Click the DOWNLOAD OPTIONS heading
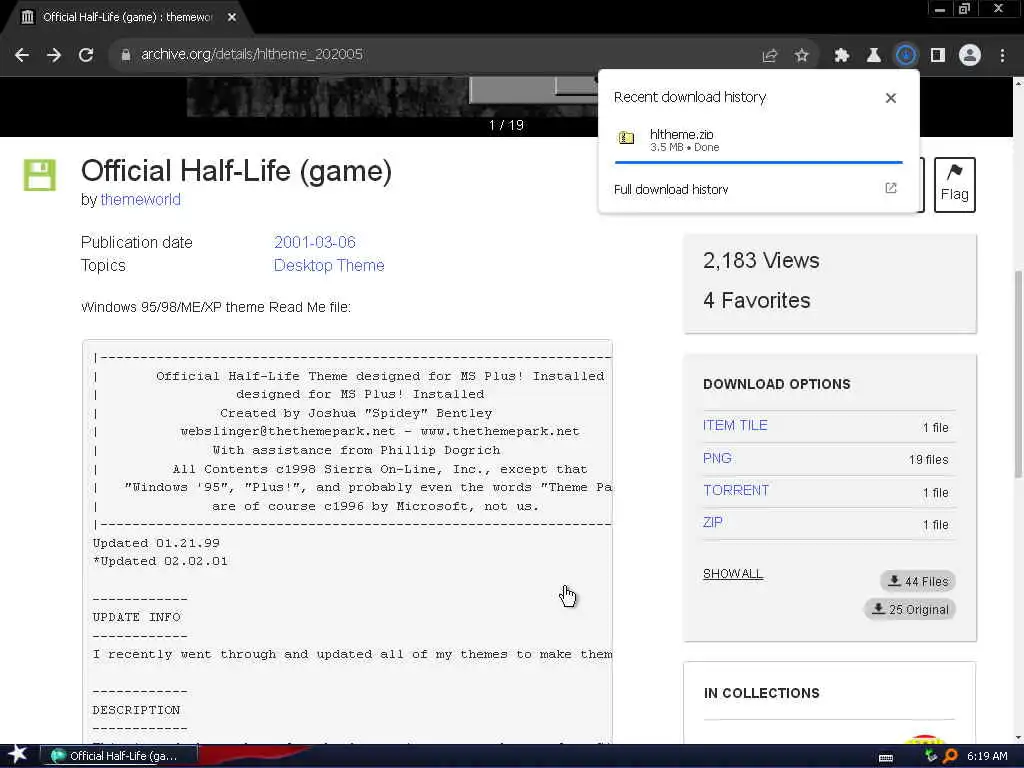Screen dimensions: 1024x768 click(776, 384)
